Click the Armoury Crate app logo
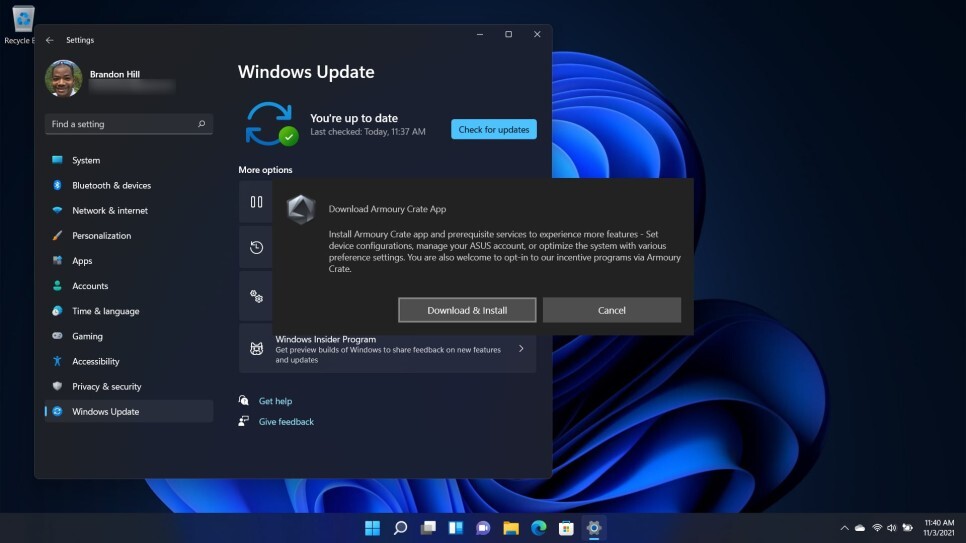 point(301,210)
